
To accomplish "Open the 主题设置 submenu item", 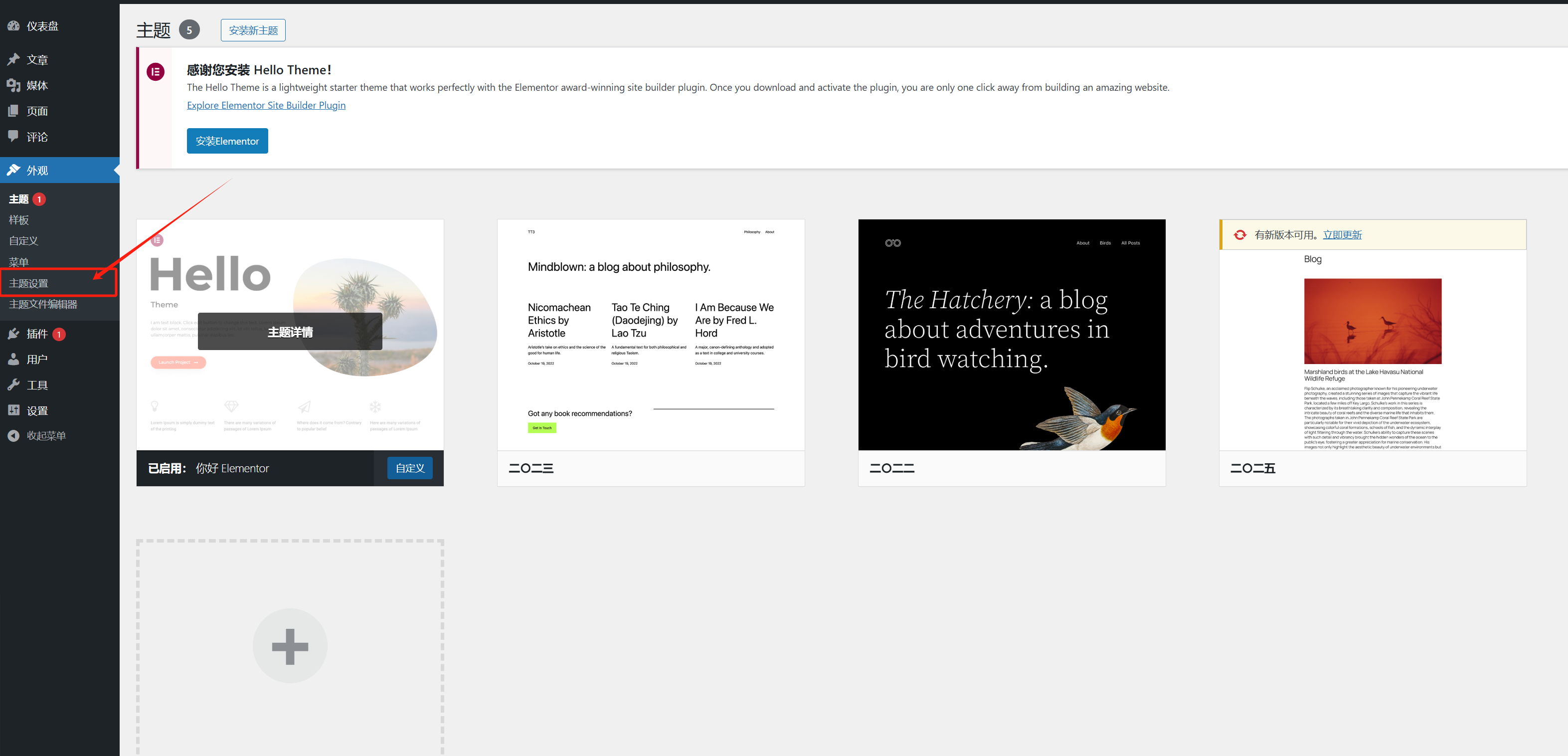I will (28, 283).
